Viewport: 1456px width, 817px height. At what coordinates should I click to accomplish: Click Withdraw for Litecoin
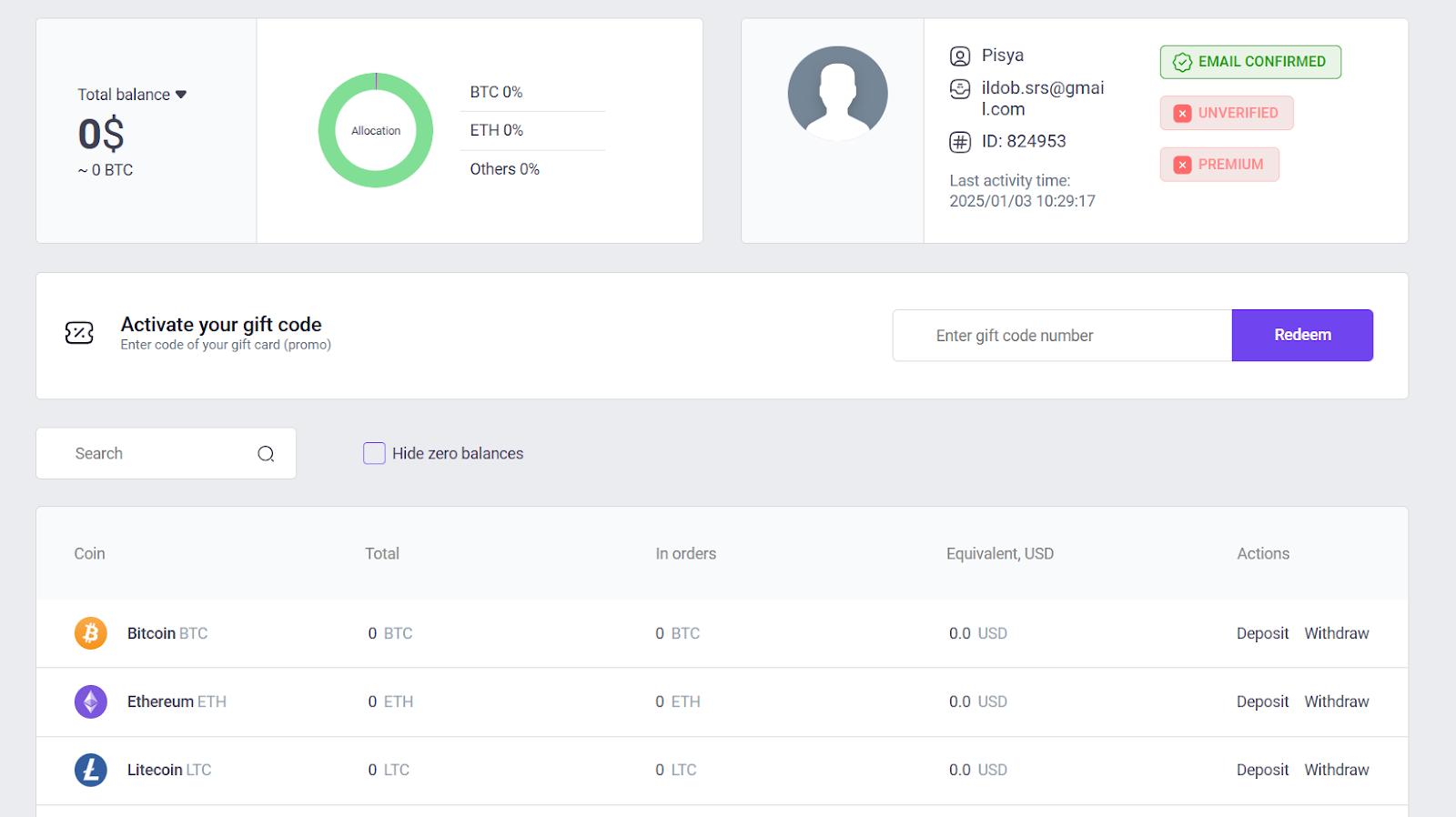coord(1336,770)
